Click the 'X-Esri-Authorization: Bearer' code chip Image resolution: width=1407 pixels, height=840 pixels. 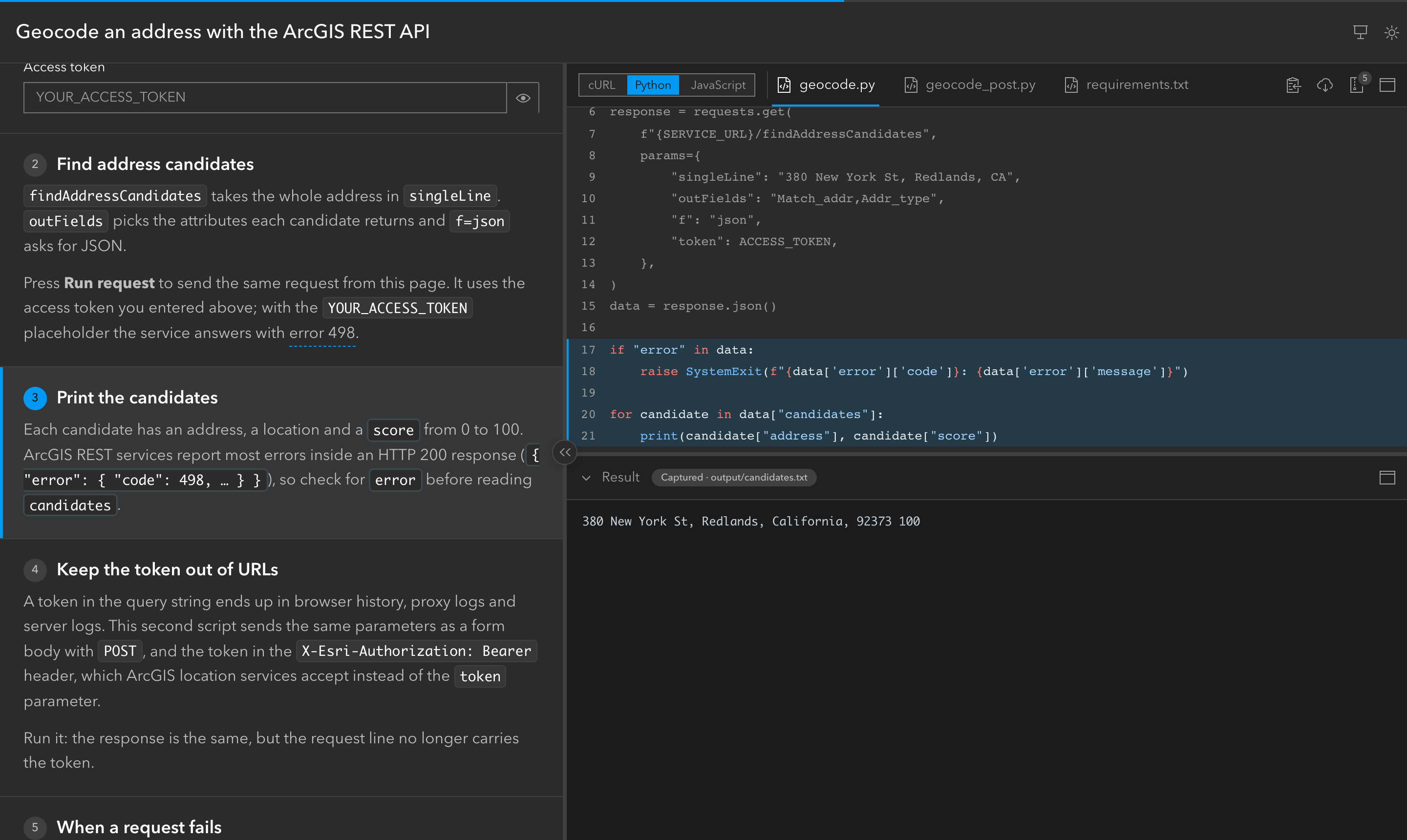coord(416,651)
